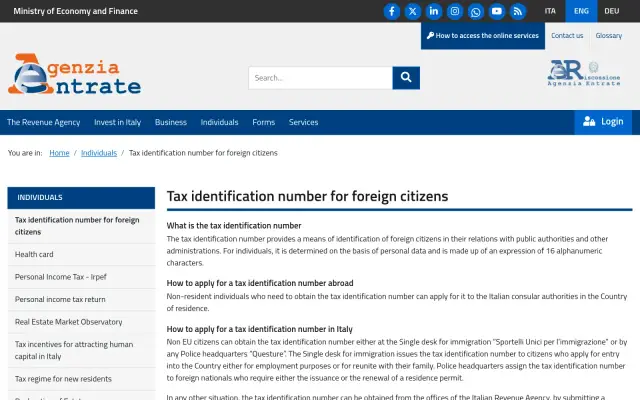Click the Agenzia Entrate logo
The image size is (640, 400).
pos(74,74)
